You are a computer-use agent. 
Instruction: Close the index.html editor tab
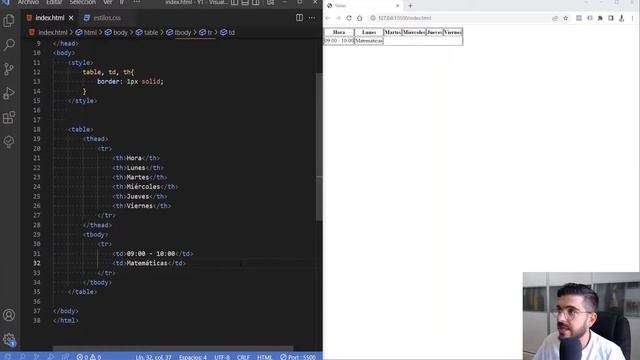point(71,18)
